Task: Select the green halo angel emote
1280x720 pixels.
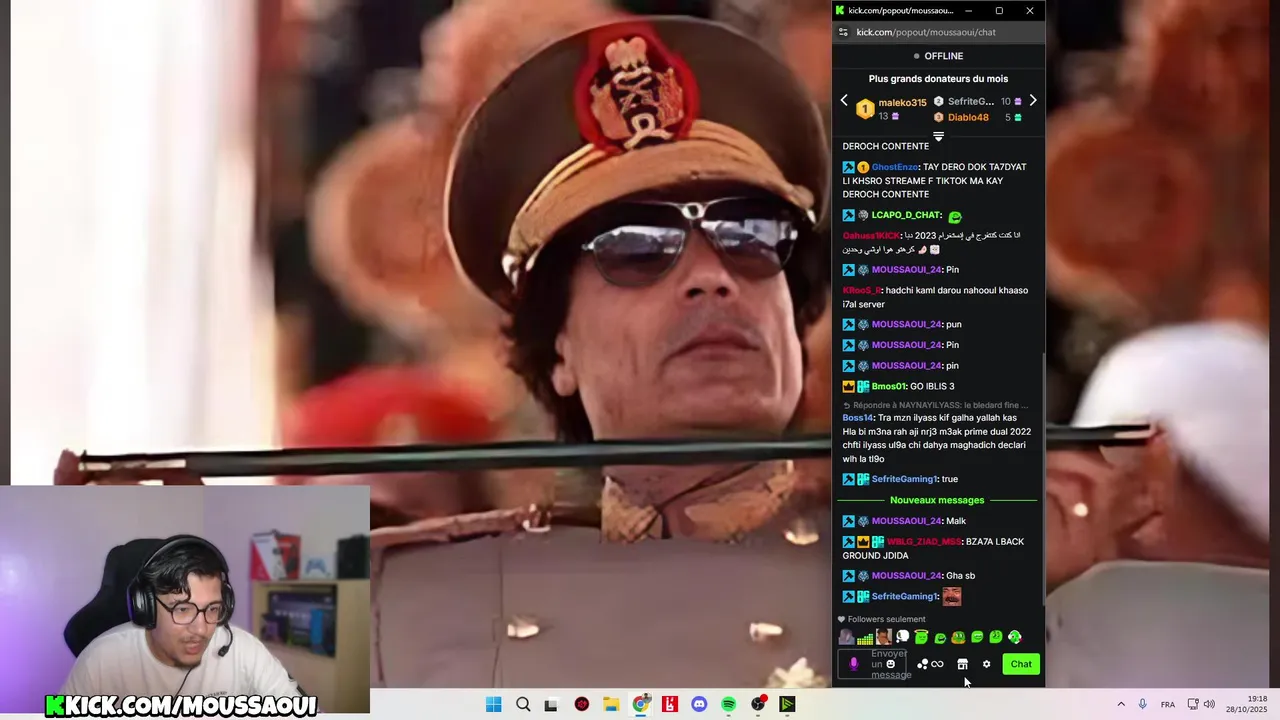Action: pos(921,637)
